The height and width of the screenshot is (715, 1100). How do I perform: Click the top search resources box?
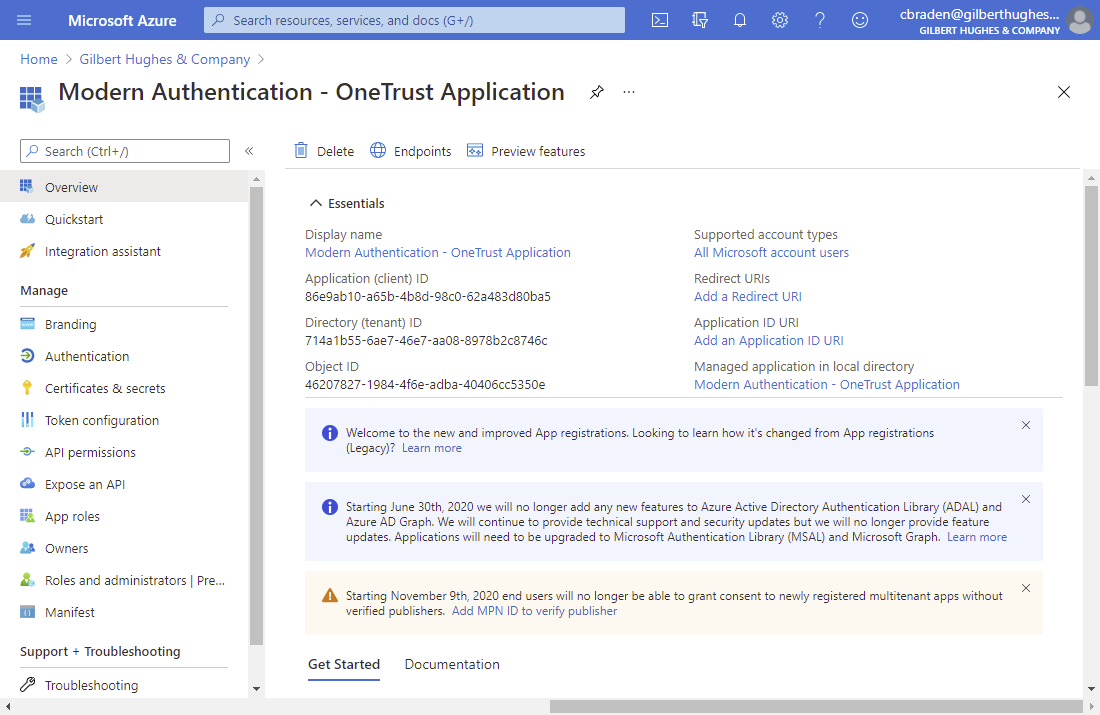click(x=414, y=20)
